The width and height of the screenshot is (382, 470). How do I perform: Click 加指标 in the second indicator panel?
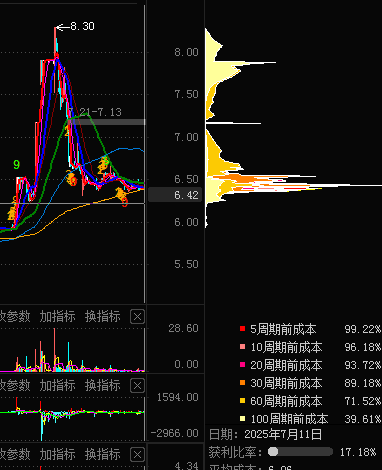(58, 386)
